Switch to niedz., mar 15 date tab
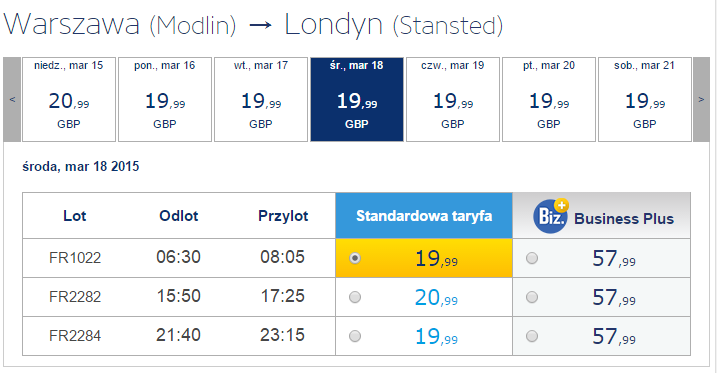717x373 pixels. (x=69, y=99)
